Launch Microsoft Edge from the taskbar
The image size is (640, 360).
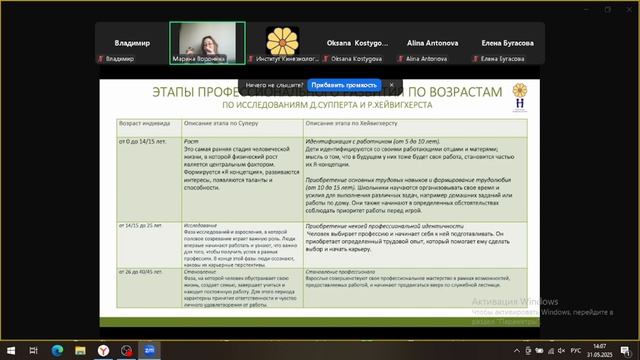(57, 350)
